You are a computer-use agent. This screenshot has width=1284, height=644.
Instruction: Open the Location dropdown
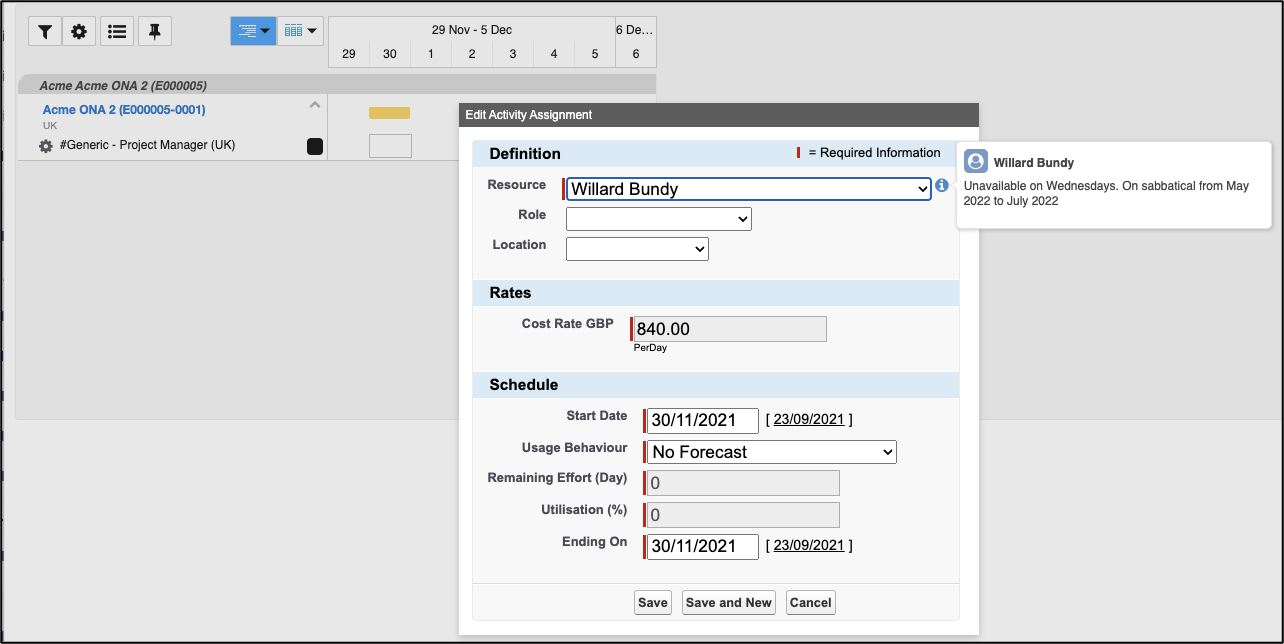[x=637, y=249]
